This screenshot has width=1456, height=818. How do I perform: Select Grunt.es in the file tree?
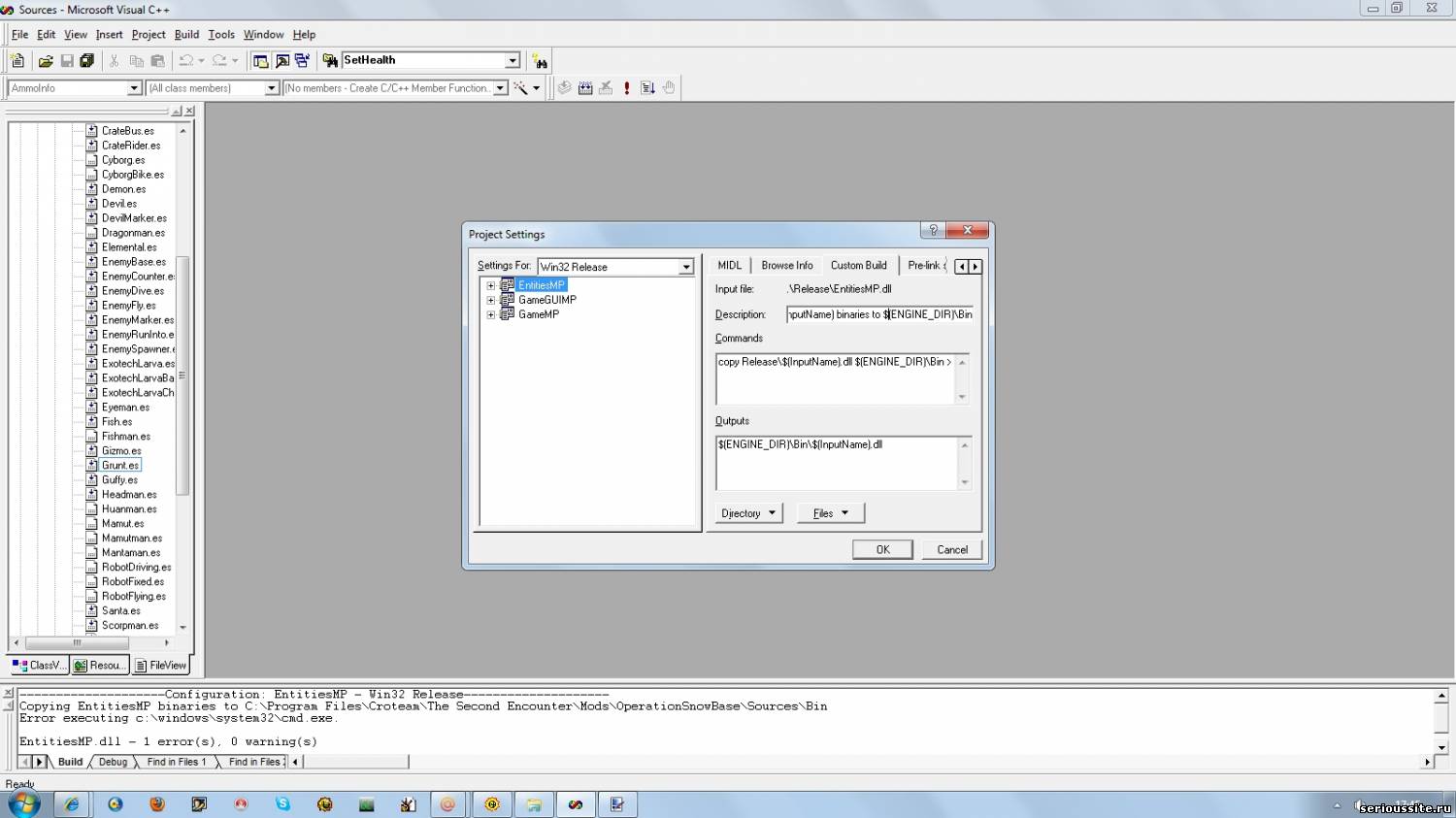coord(120,466)
